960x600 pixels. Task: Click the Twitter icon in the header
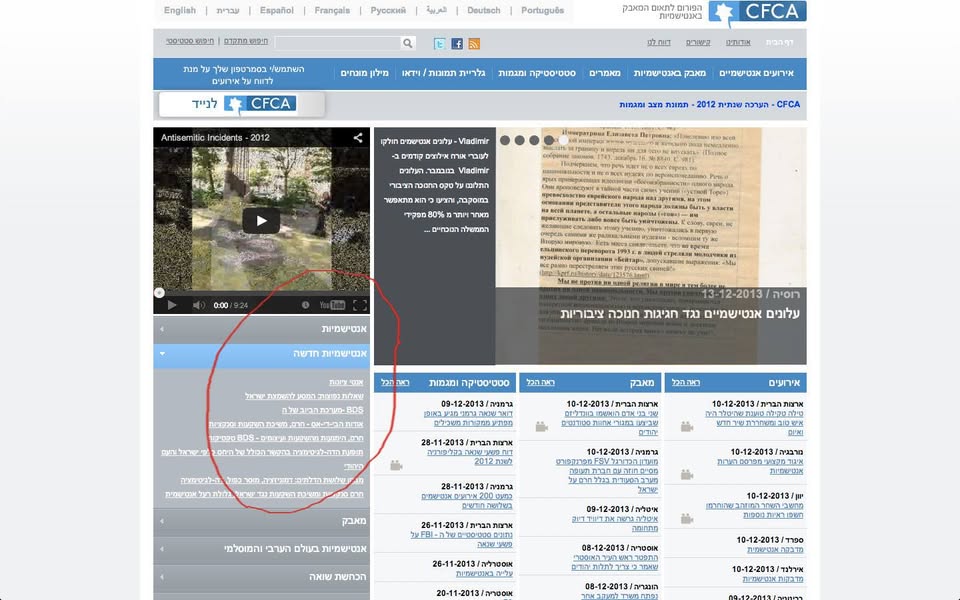click(x=439, y=43)
